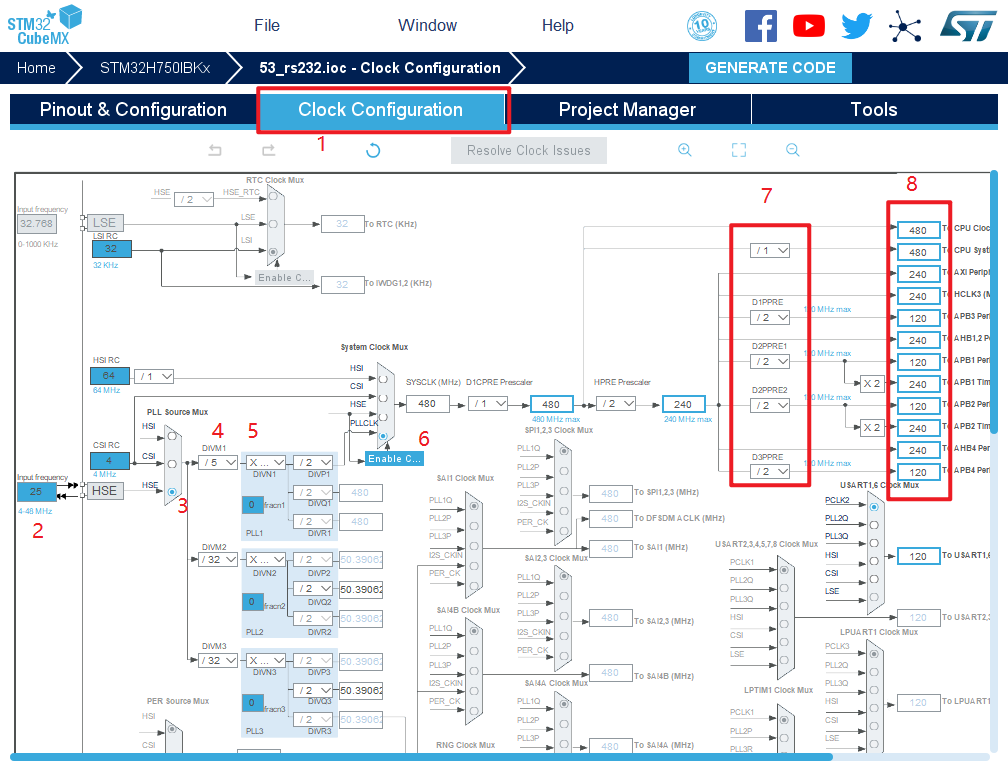Screen dimensions: 1008x771
Task: Select PLLCLK in System Clock Mux
Action: pyautogui.click(x=382, y=435)
